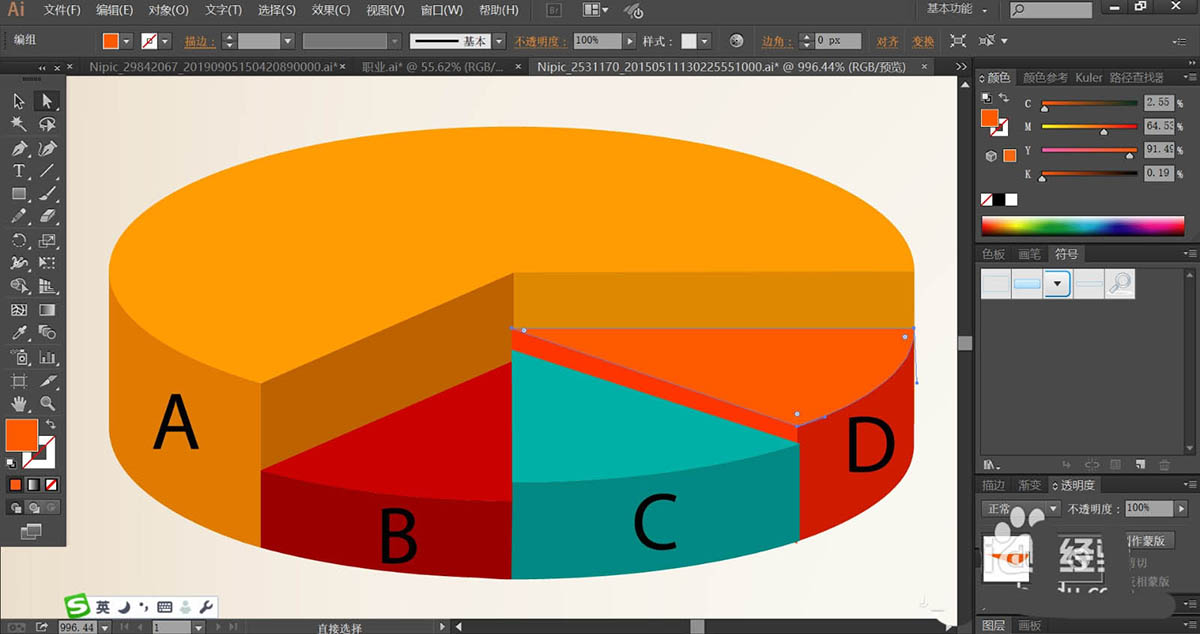1200x634 pixels.
Task: Open stroke weight dropdown
Action: click(x=287, y=42)
